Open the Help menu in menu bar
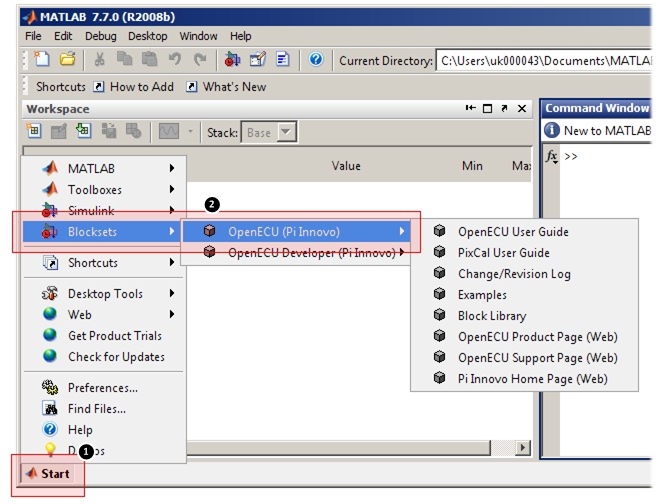The image size is (658, 504). tap(240, 36)
